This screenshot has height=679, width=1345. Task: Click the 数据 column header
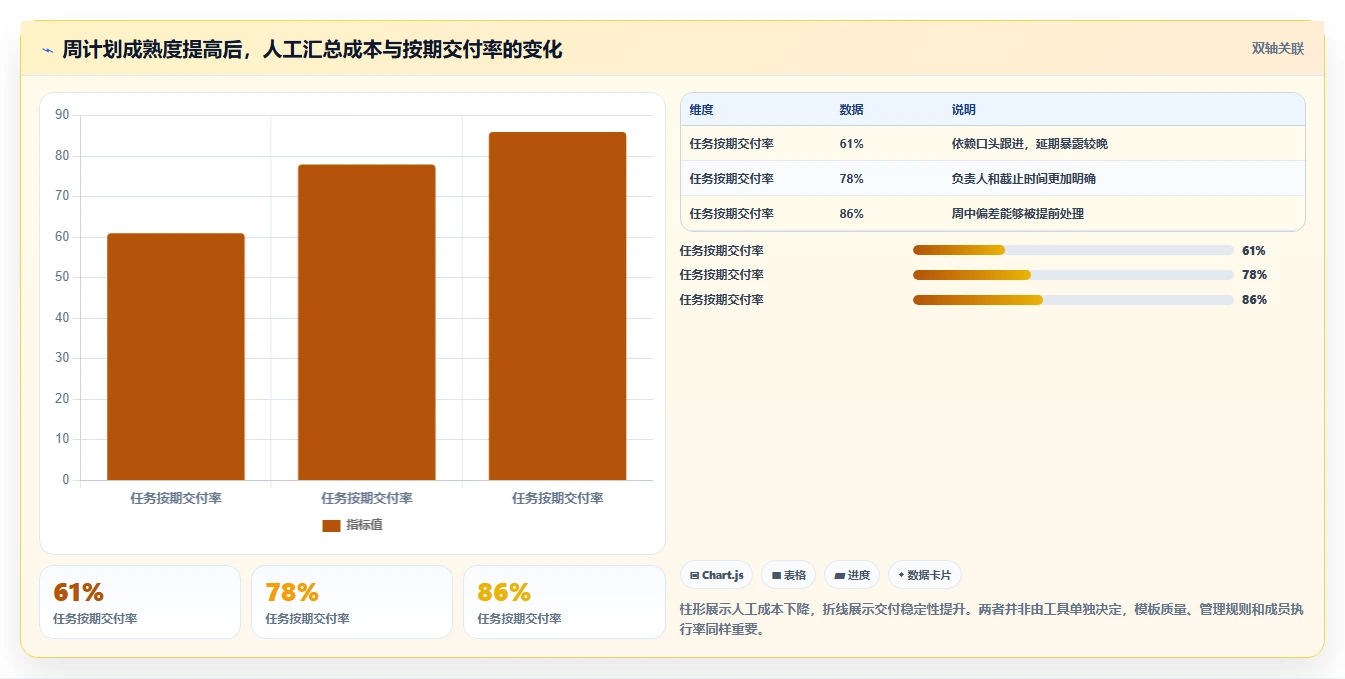pos(852,110)
